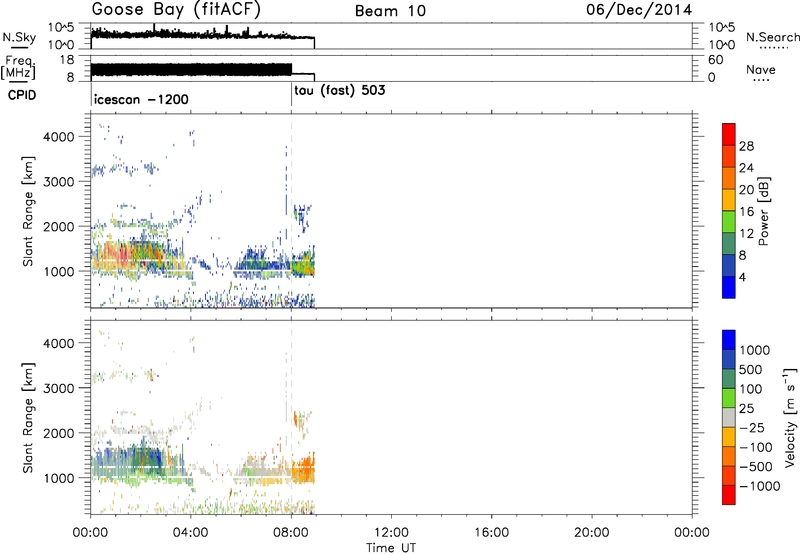Click the 'Time UT' axis title
This screenshot has height=554, width=800.
coord(391,548)
